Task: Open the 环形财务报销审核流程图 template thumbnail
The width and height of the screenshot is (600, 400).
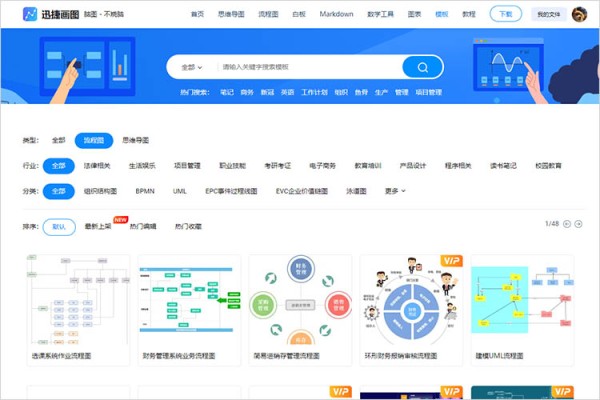Action: pyautogui.click(x=411, y=300)
